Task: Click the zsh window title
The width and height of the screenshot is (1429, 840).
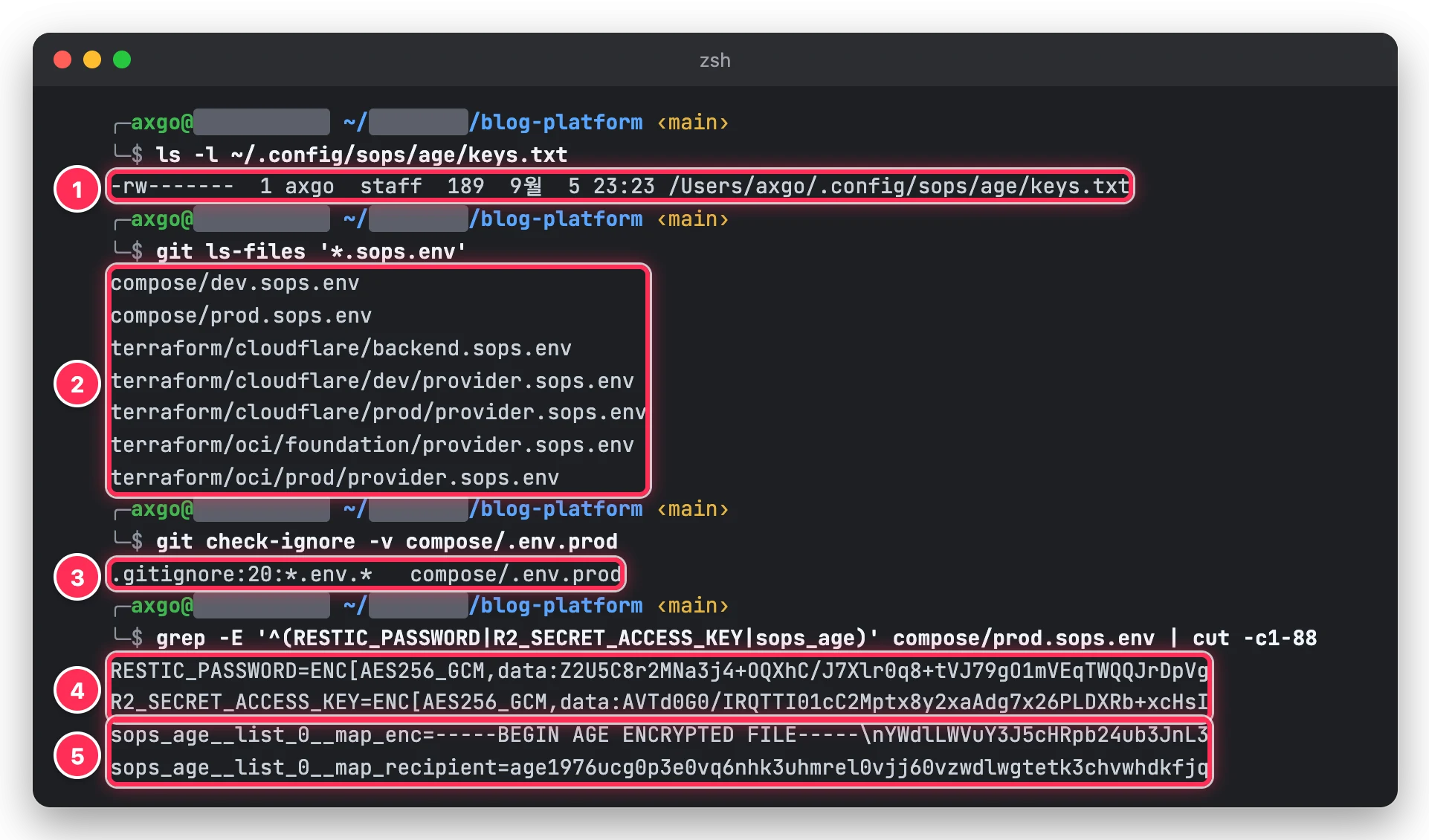Action: click(714, 60)
